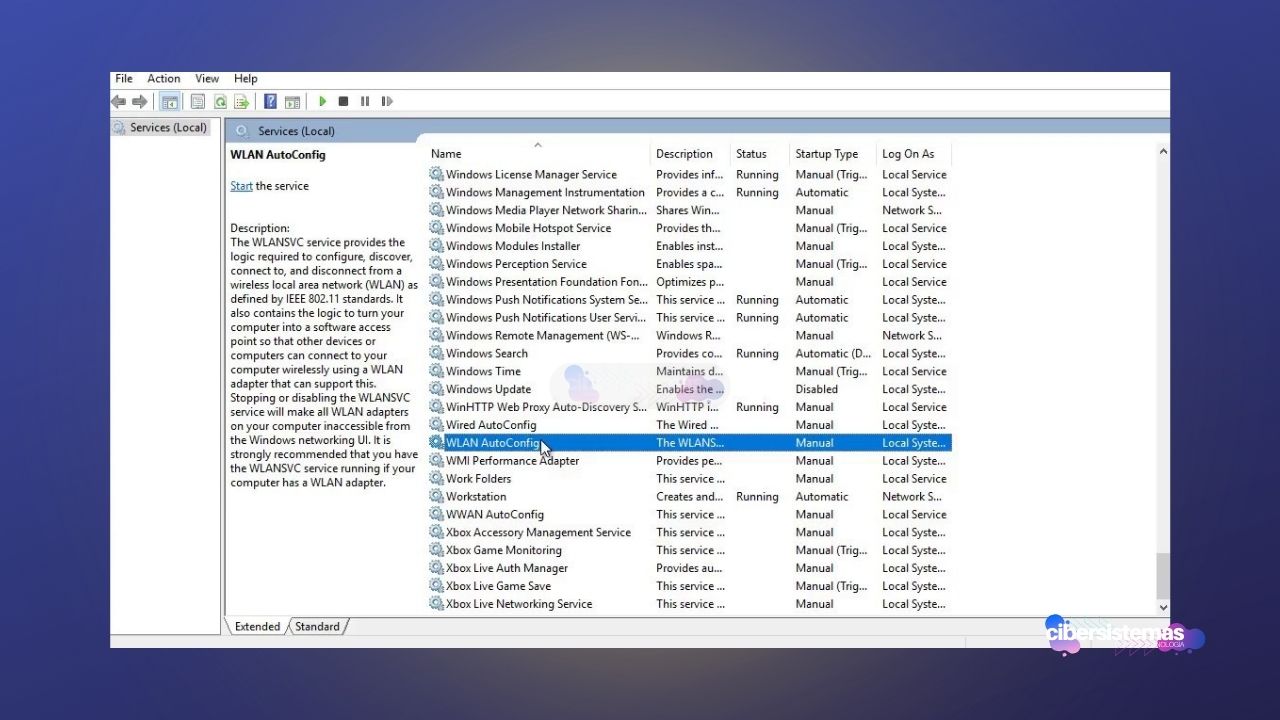This screenshot has width=1280, height=720.
Task: Click the Pause Service toolbar icon
Action: pos(365,101)
